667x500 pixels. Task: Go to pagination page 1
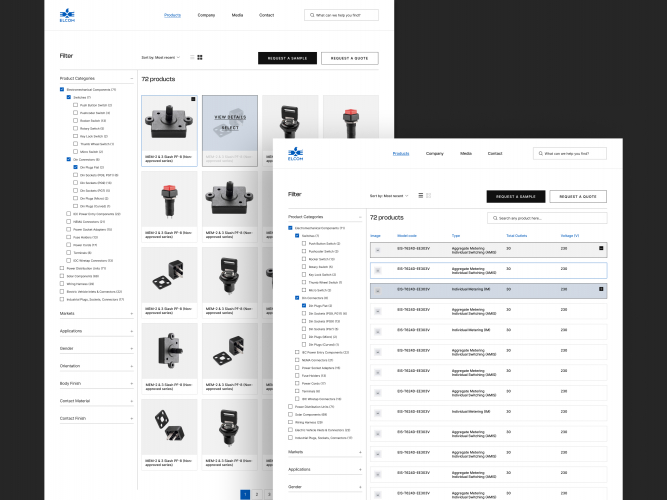pos(245,494)
